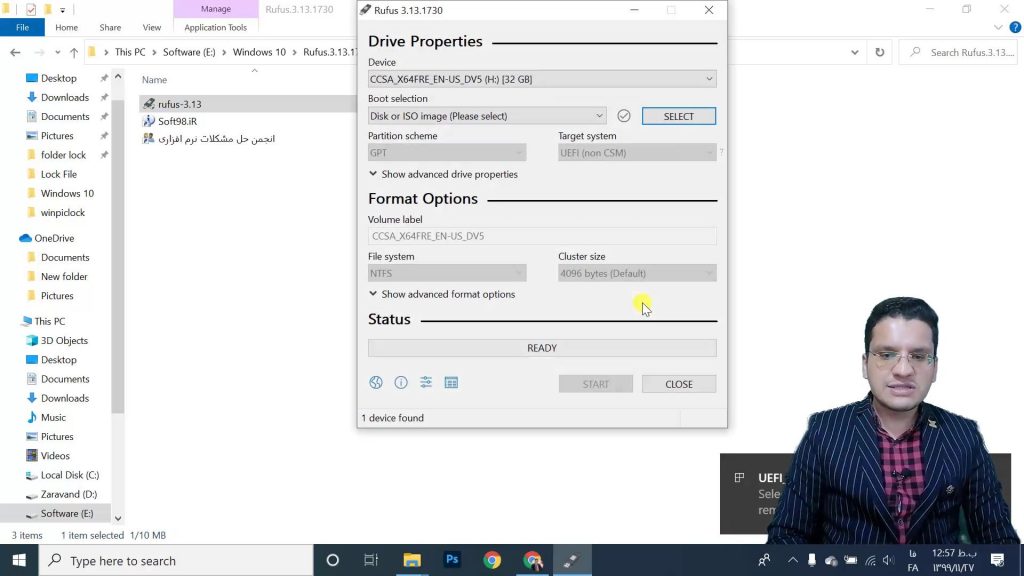Click This PC in the address breadcrumb
The height and width of the screenshot is (576, 1024).
130,52
